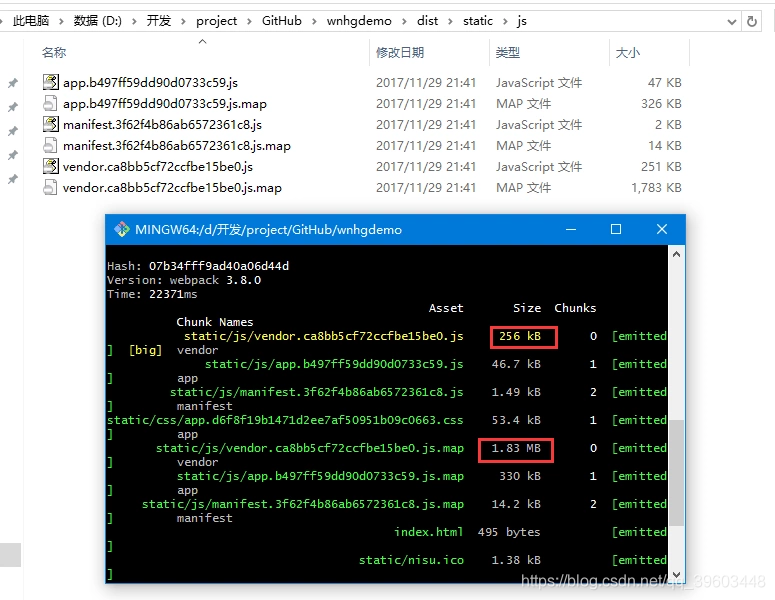Select file app.b497ff59dd90d0733c59.js.map
Image resolution: width=775 pixels, height=600 pixels.
[165, 103]
